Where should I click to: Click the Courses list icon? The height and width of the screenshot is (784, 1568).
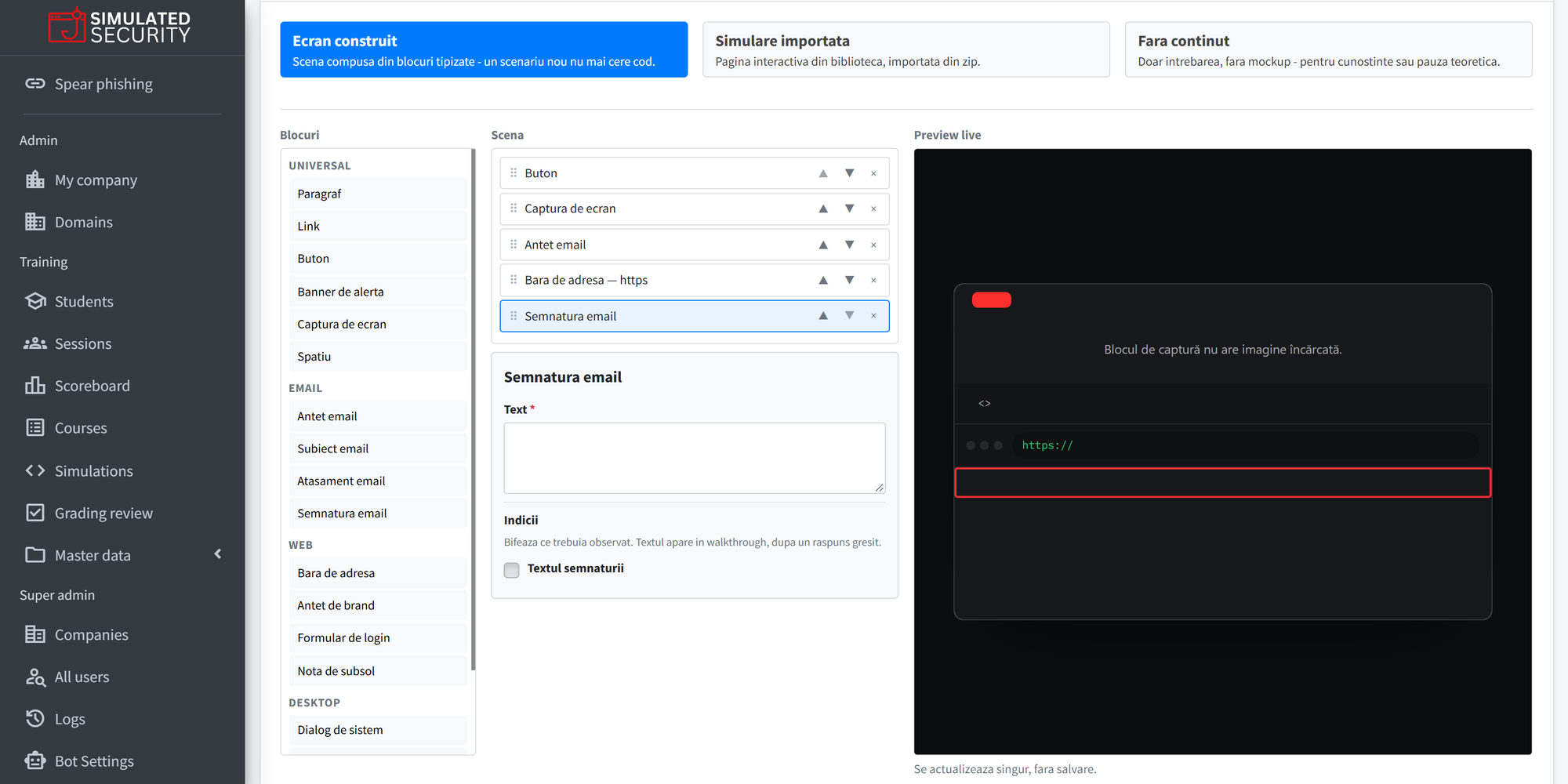click(x=35, y=427)
